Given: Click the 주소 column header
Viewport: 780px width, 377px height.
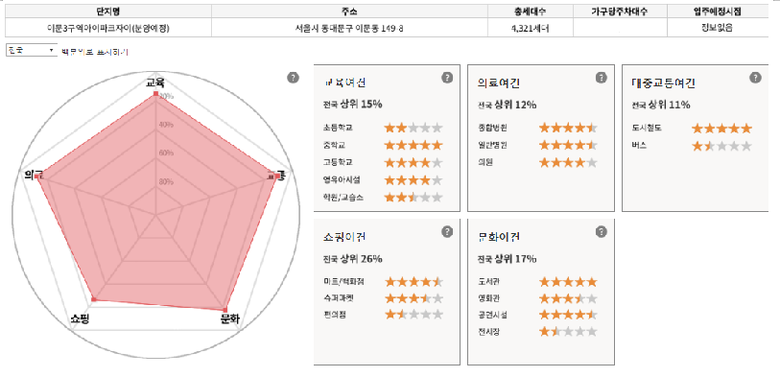Looking at the screenshot, I should [349, 11].
